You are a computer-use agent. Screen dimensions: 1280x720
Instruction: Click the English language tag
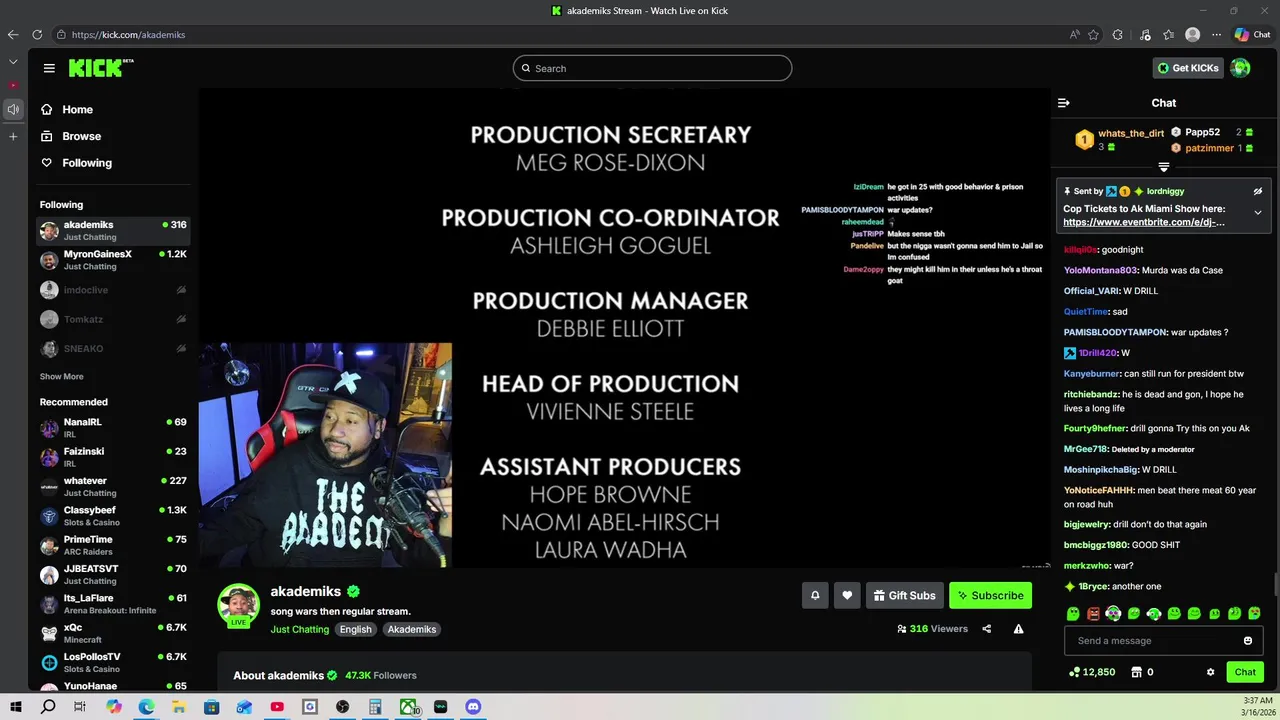(x=355, y=629)
